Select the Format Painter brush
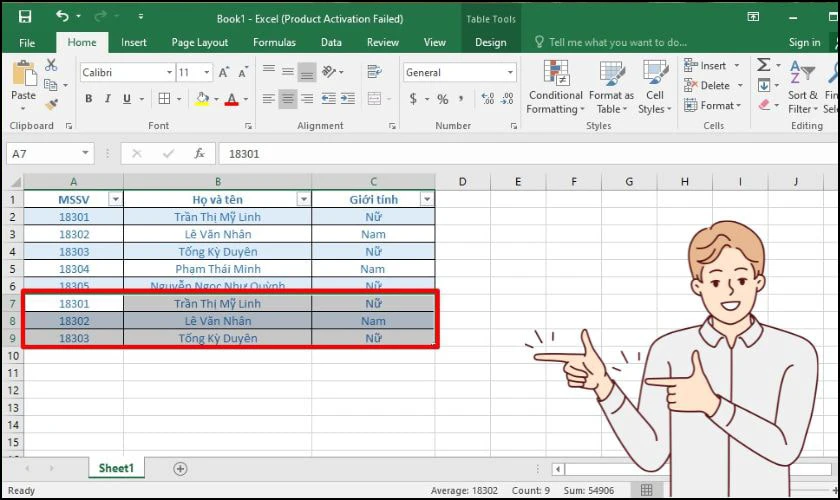Image resolution: width=840 pixels, height=500 pixels. 51,105
